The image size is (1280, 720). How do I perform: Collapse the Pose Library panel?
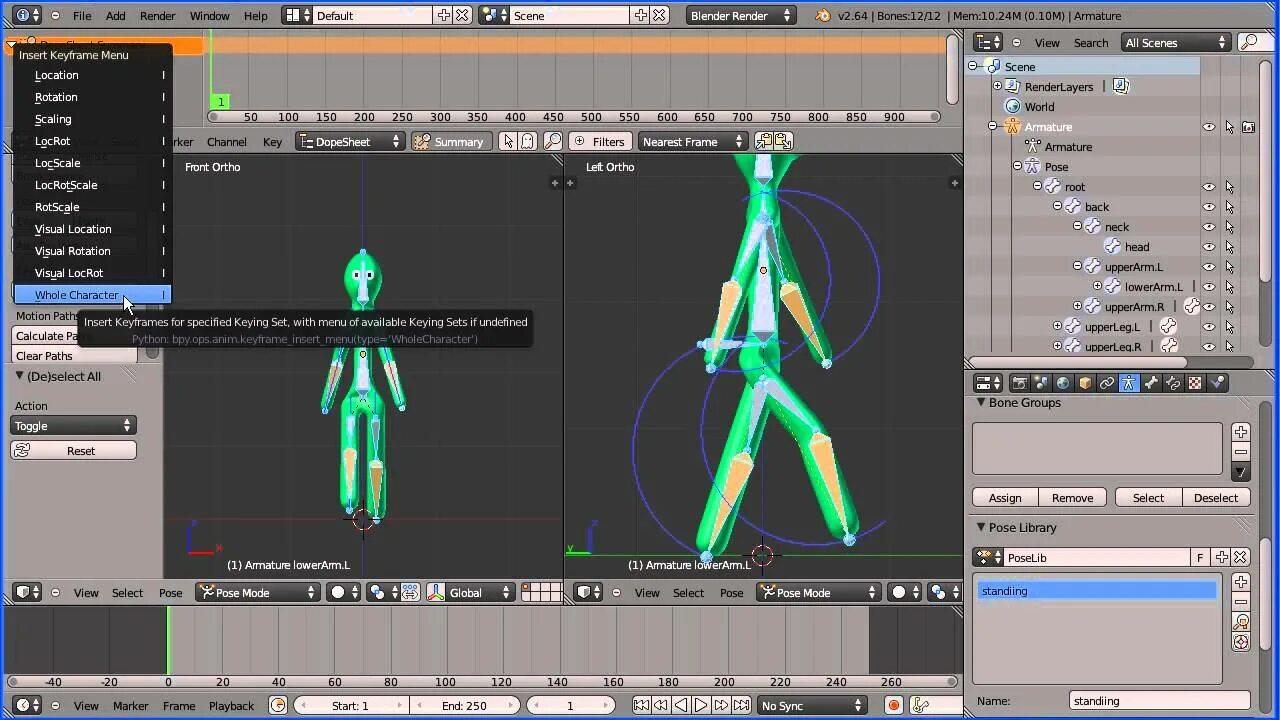[981, 527]
